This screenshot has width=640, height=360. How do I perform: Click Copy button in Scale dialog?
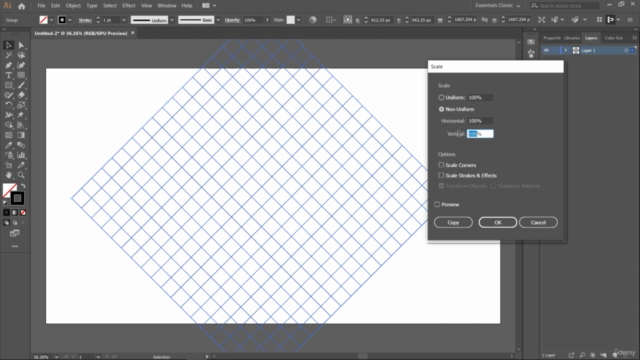click(x=453, y=222)
